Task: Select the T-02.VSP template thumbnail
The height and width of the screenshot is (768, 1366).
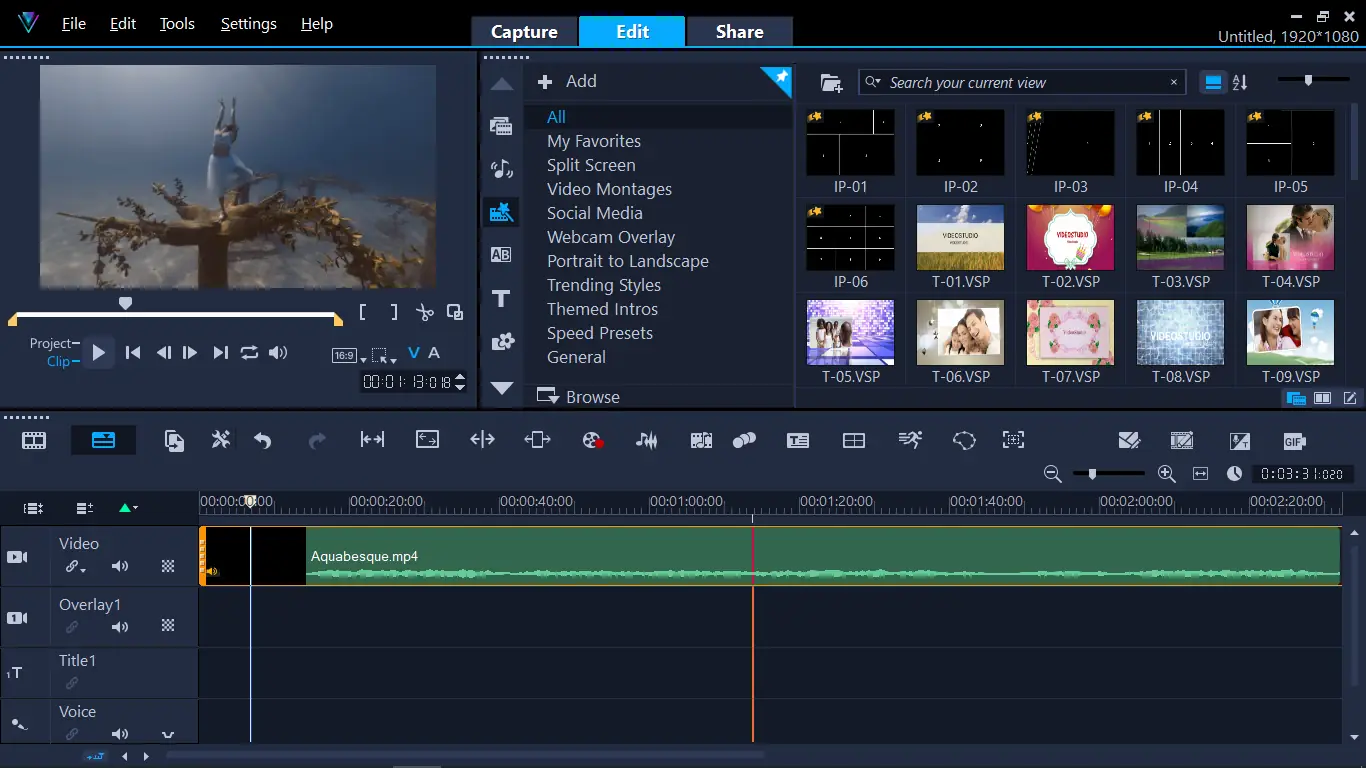Action: [x=1070, y=238]
